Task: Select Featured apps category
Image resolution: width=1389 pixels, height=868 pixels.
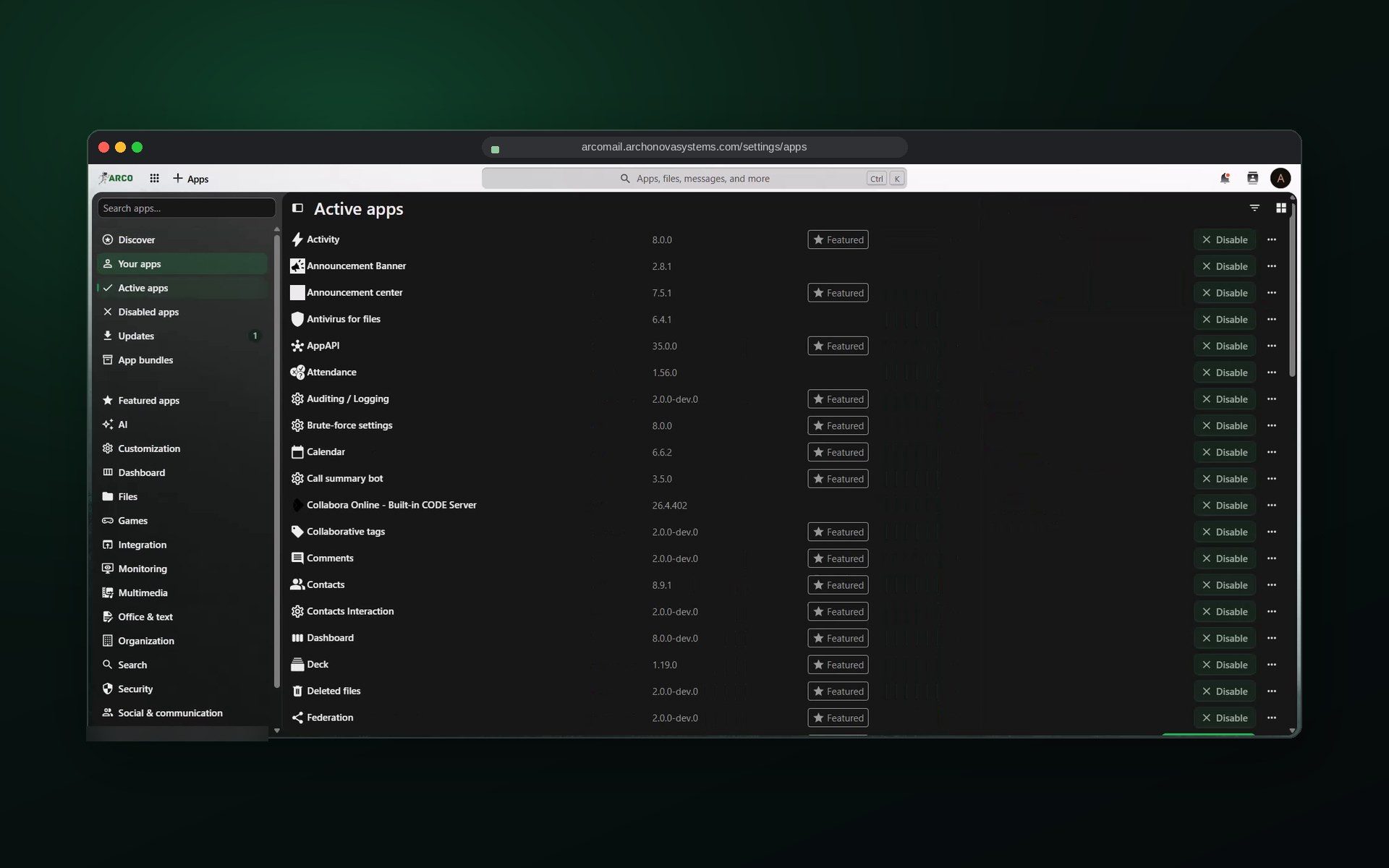Action: click(182, 400)
